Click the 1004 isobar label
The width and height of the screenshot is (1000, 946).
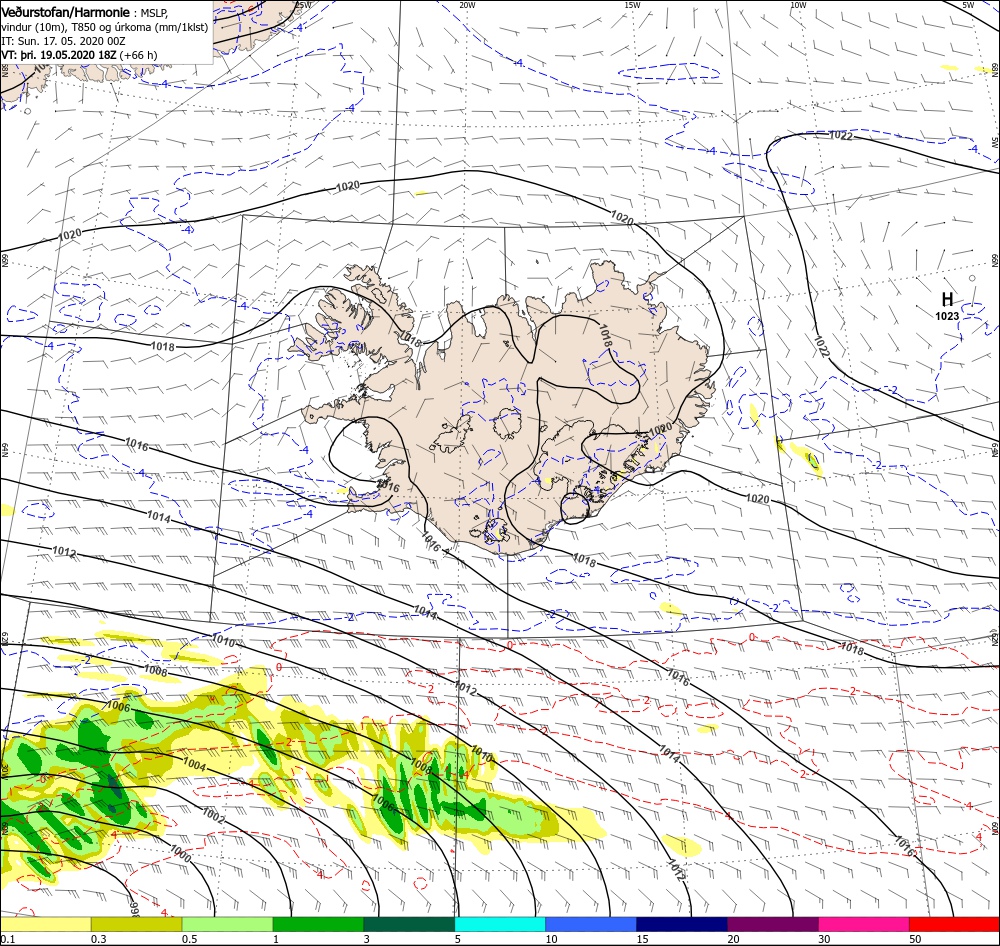(x=195, y=764)
